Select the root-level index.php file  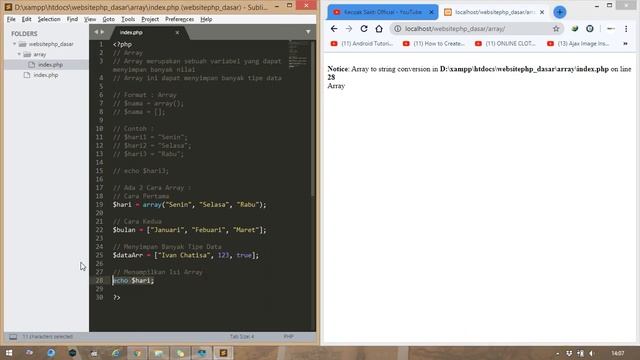pos(46,75)
